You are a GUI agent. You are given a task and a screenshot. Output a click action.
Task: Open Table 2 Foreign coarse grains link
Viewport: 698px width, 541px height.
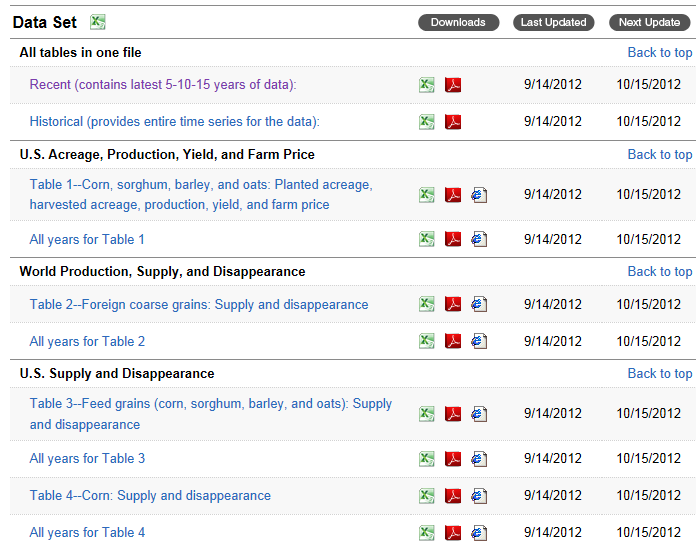tap(199, 304)
